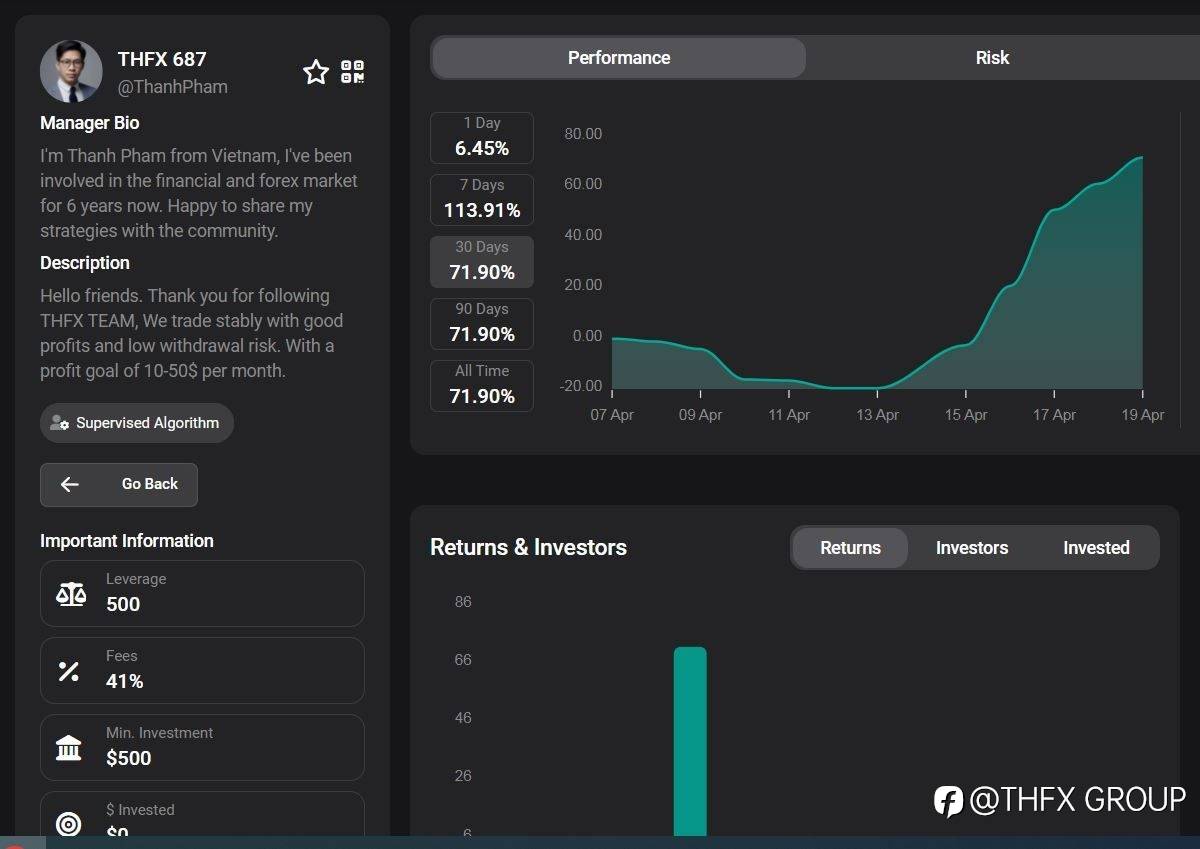
Task: Select the All Time performance period
Action: (482, 386)
